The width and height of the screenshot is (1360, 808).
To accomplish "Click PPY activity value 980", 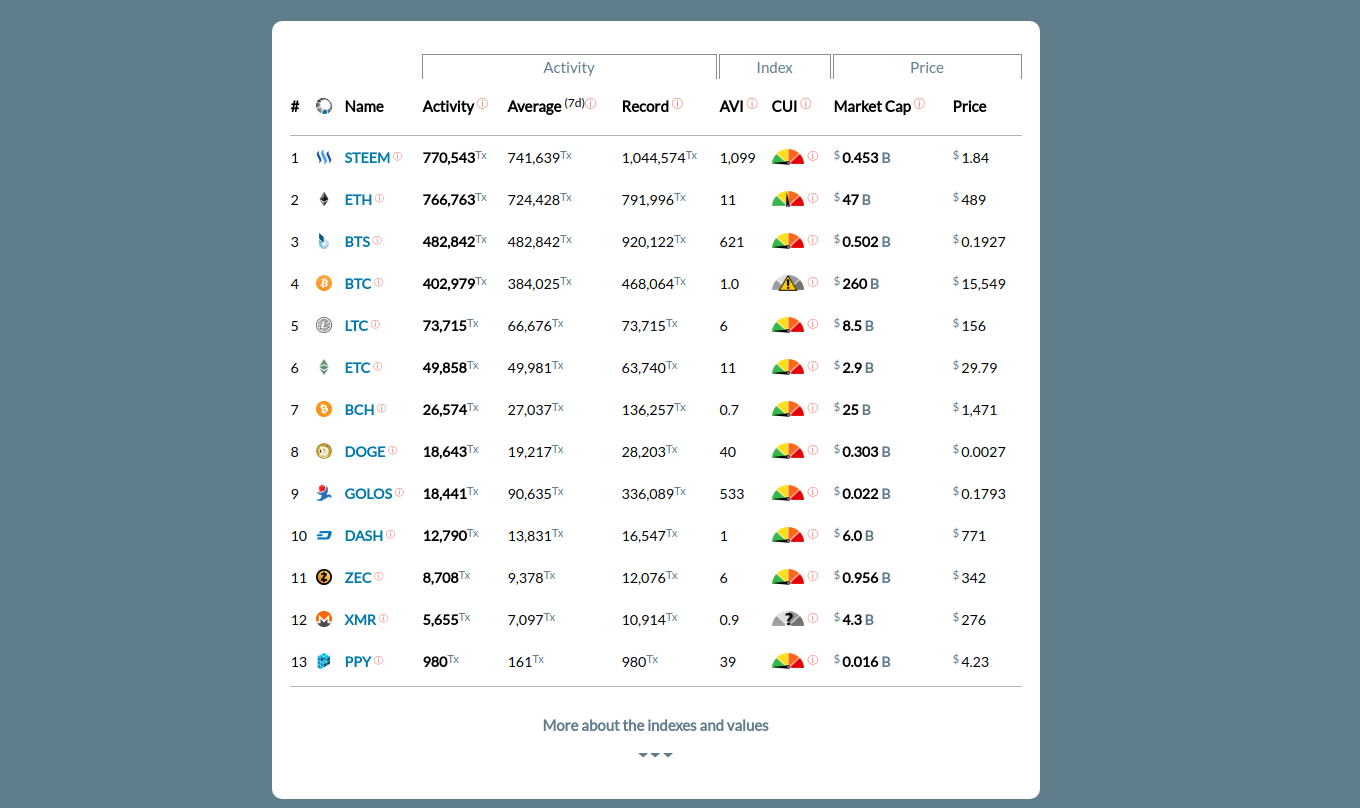I will coord(435,662).
